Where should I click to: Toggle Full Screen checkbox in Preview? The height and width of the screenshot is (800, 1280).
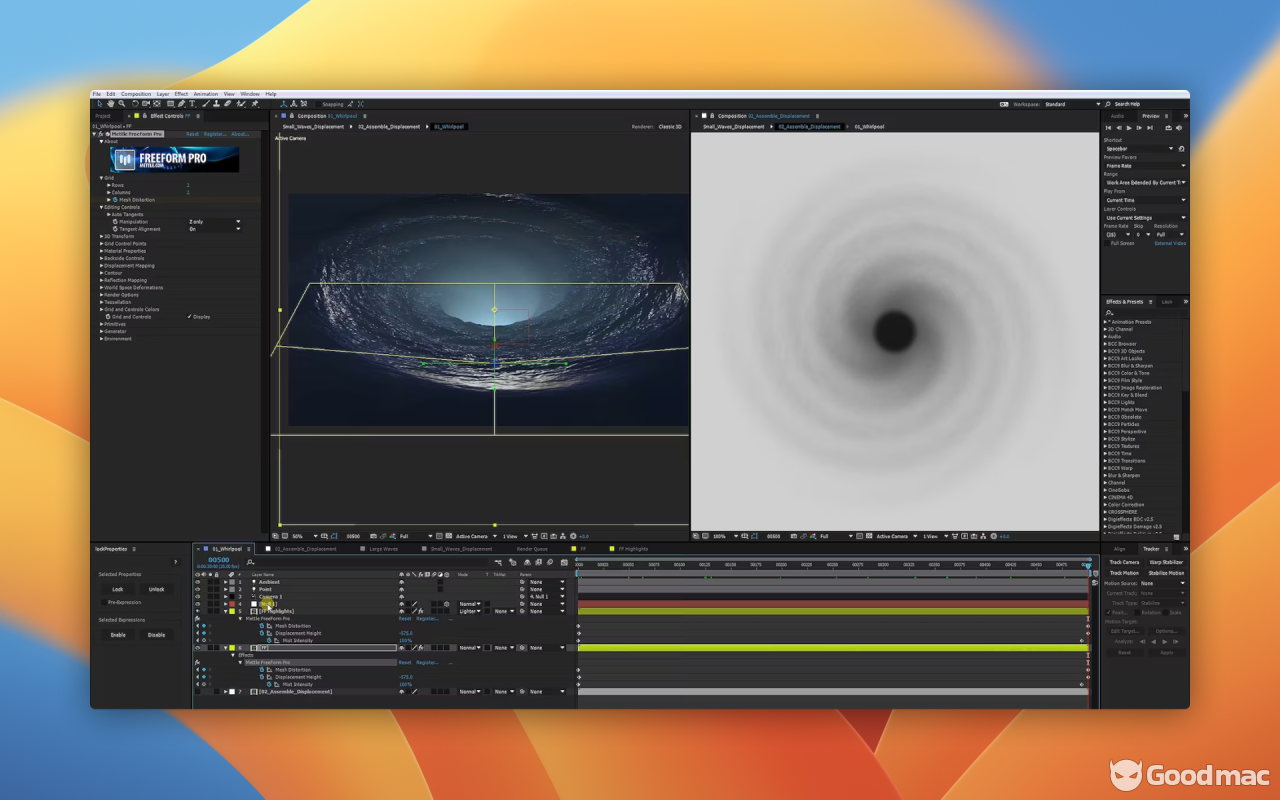(x=1107, y=243)
